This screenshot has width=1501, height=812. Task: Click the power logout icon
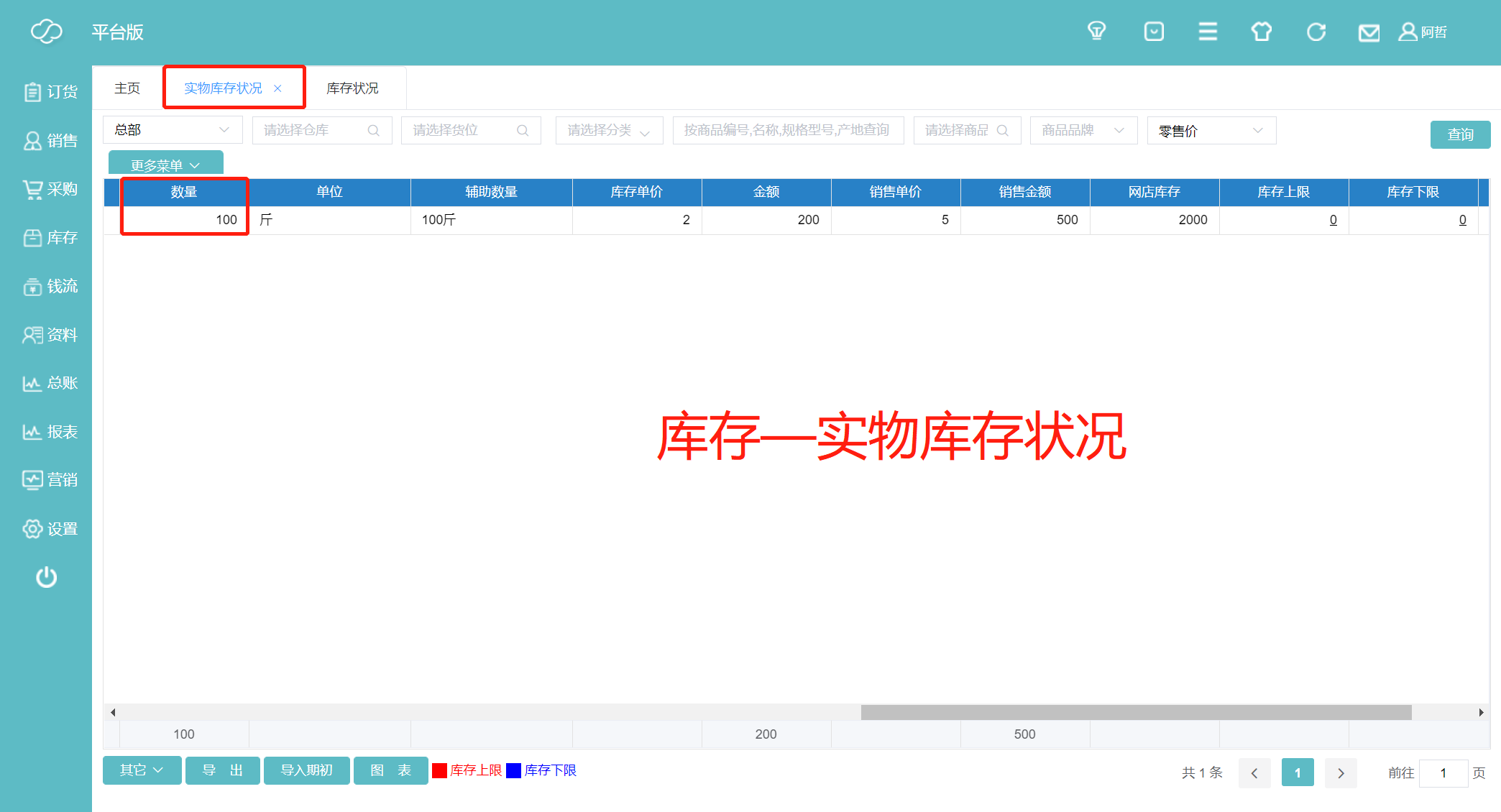pyautogui.click(x=47, y=577)
